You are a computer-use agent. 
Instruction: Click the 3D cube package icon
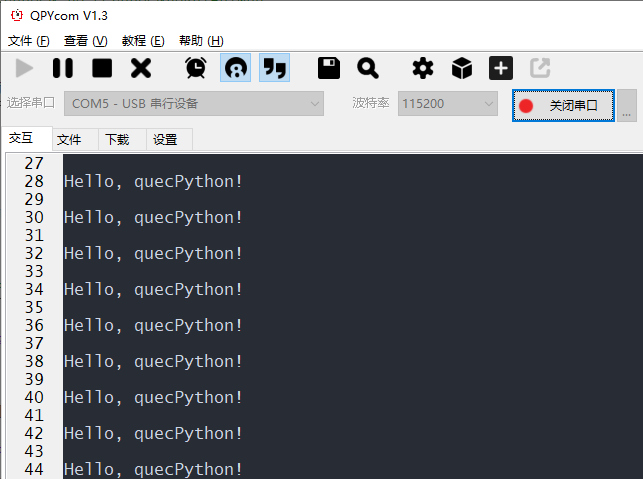pos(462,68)
